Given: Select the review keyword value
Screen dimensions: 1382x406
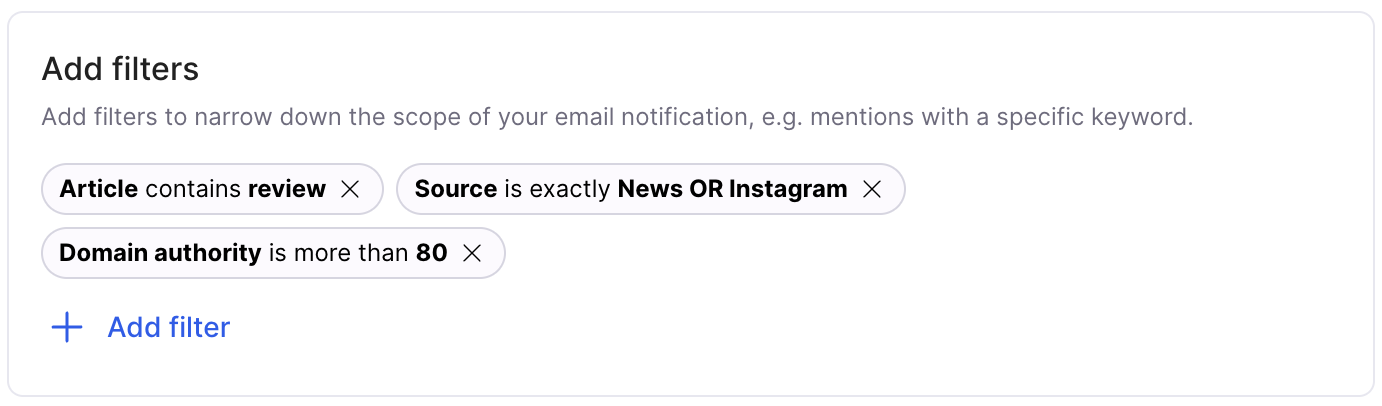Looking at the screenshot, I should pos(287,189).
